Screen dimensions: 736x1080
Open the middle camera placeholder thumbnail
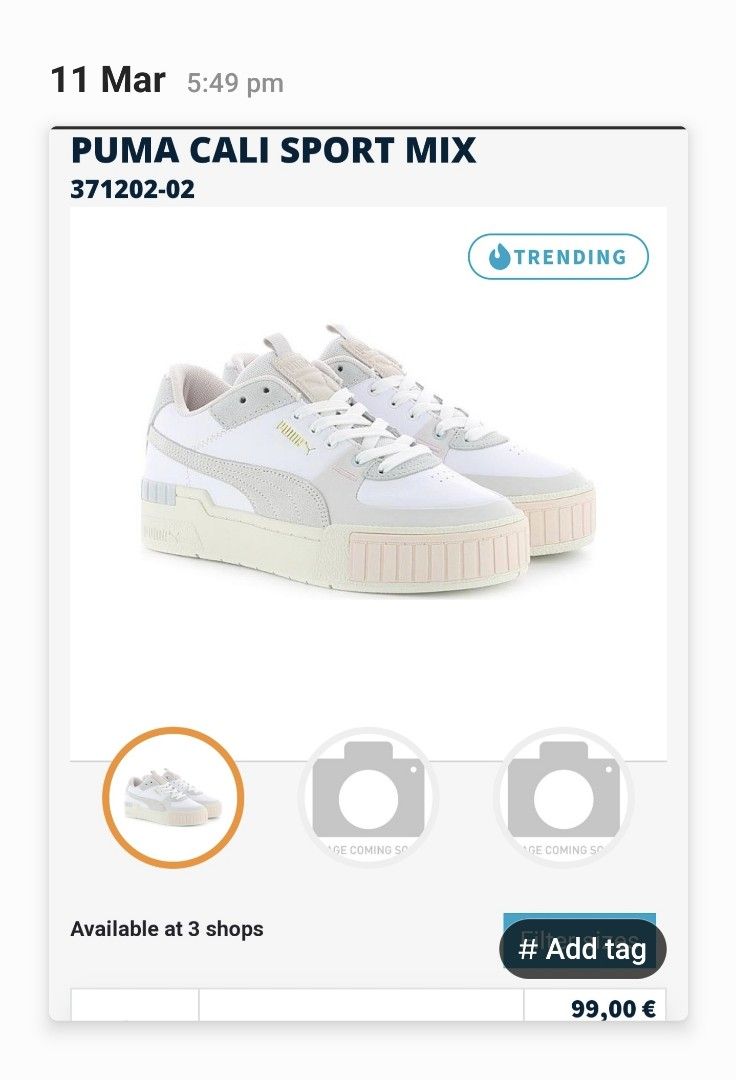[368, 798]
